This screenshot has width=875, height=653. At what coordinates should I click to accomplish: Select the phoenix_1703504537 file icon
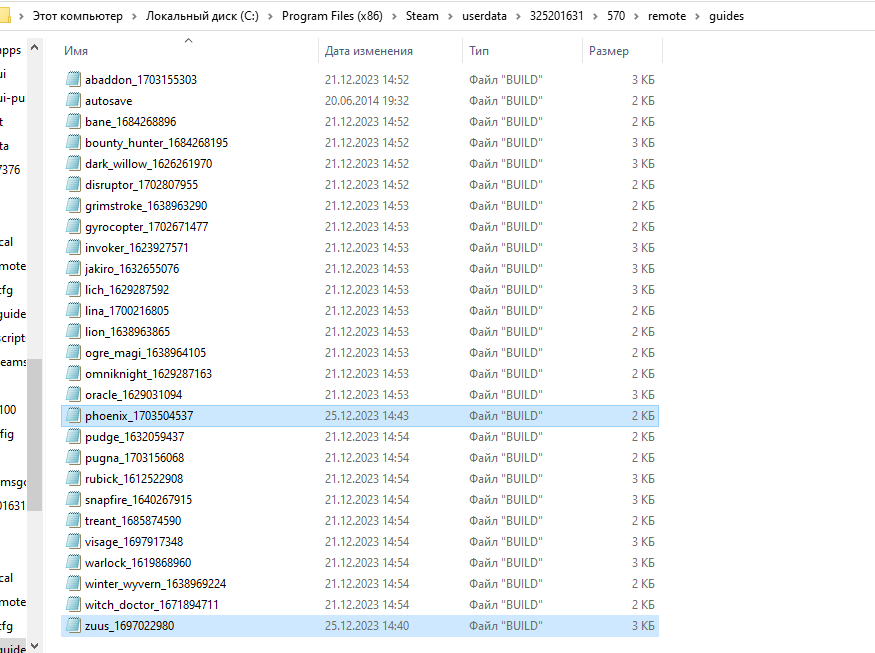coord(73,416)
